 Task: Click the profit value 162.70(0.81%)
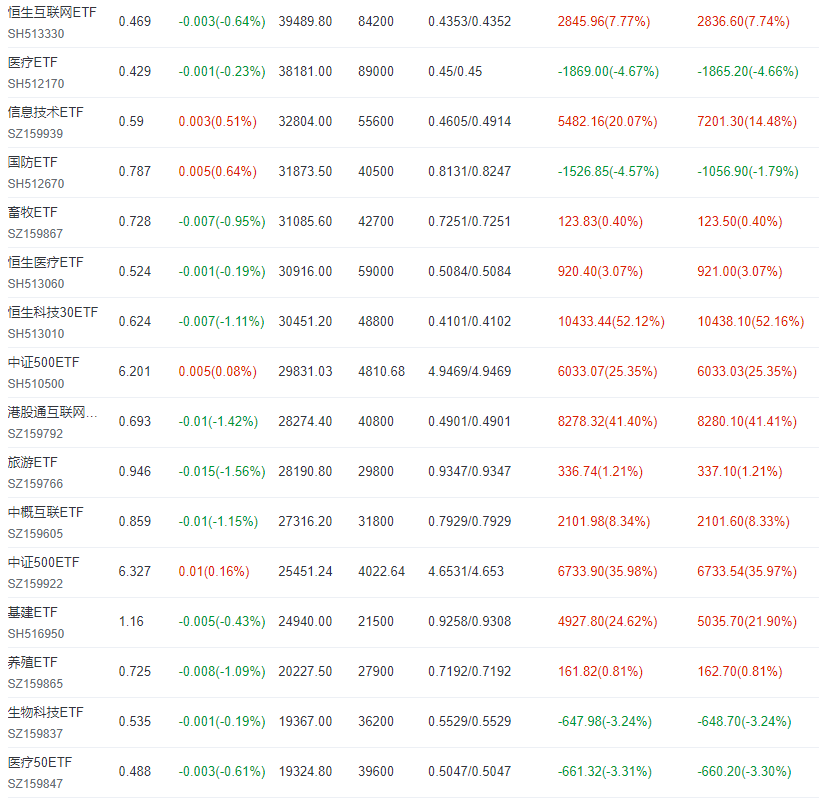[740, 671]
